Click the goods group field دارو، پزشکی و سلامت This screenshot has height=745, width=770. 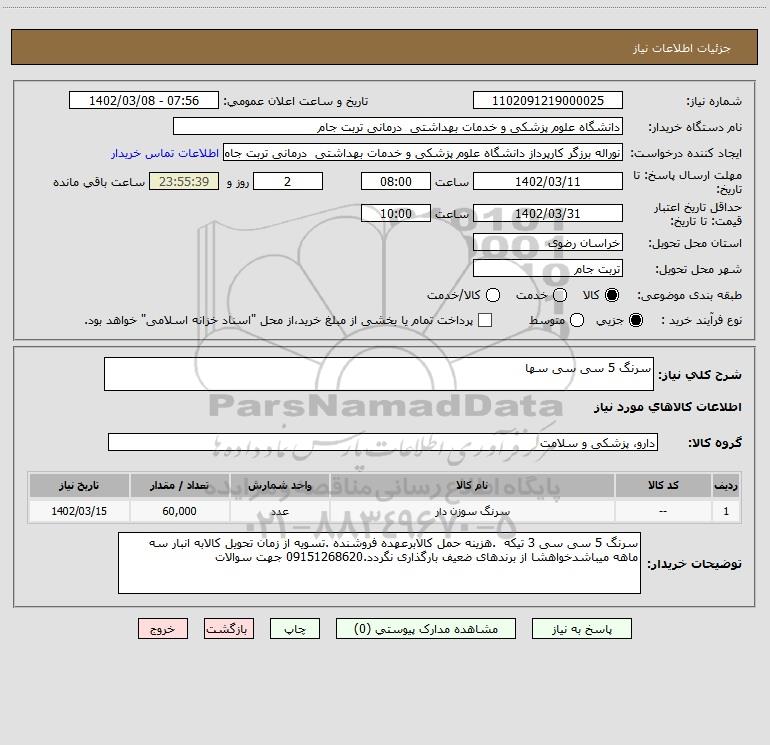pyautogui.click(x=383, y=442)
